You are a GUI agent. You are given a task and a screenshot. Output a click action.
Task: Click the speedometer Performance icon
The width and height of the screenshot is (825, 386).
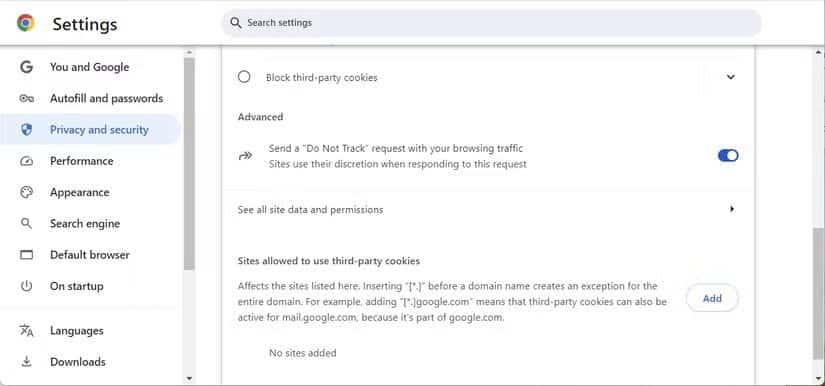(26, 161)
